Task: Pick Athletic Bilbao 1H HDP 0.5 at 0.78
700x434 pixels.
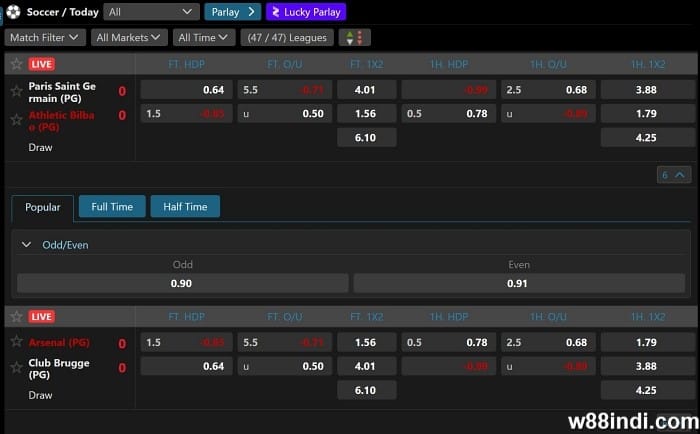Action: 449,113
